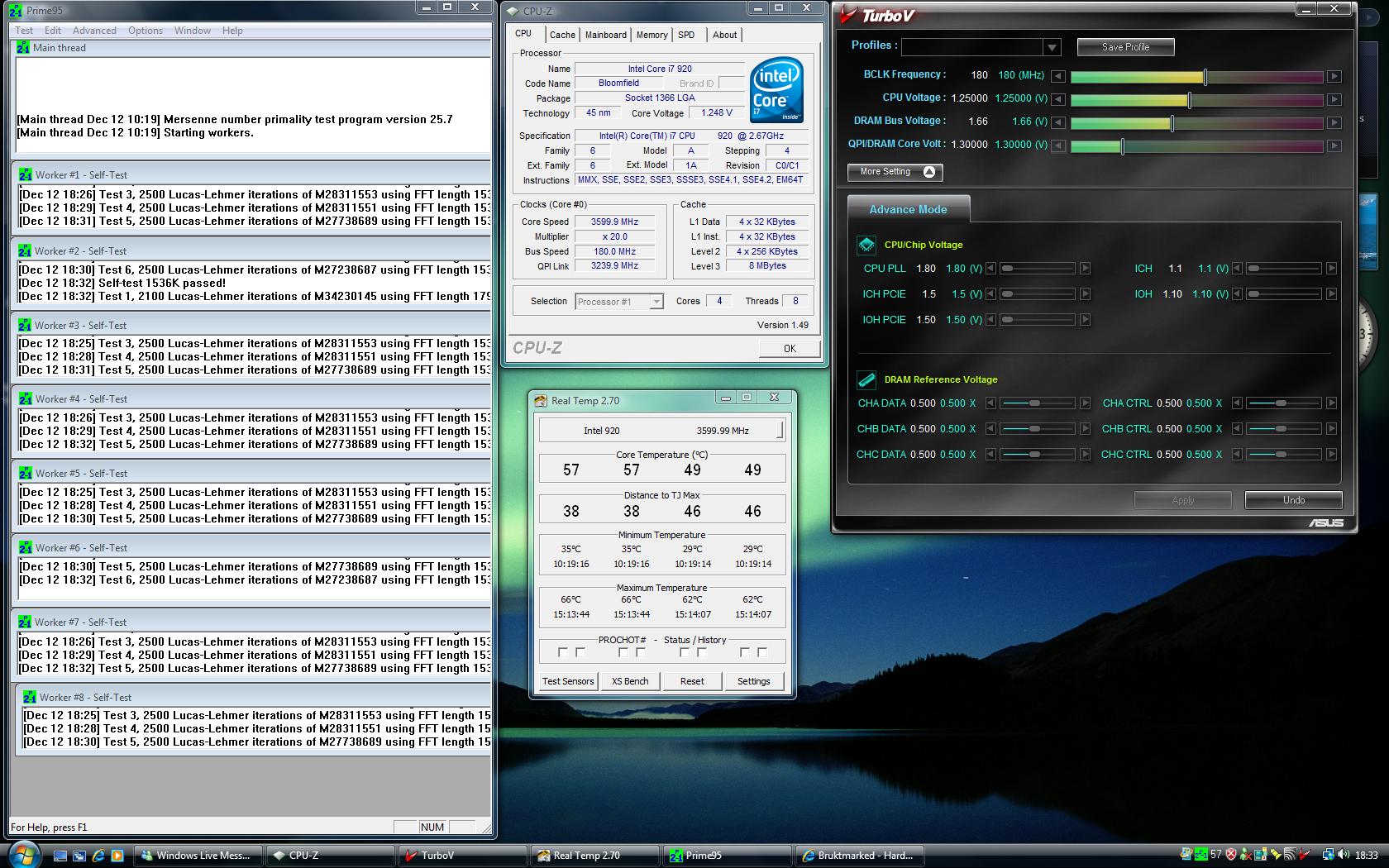Screen dimensions: 1389x868
Task: Toggle seventh PROCHOT# status checkbox
Action: pos(745,652)
